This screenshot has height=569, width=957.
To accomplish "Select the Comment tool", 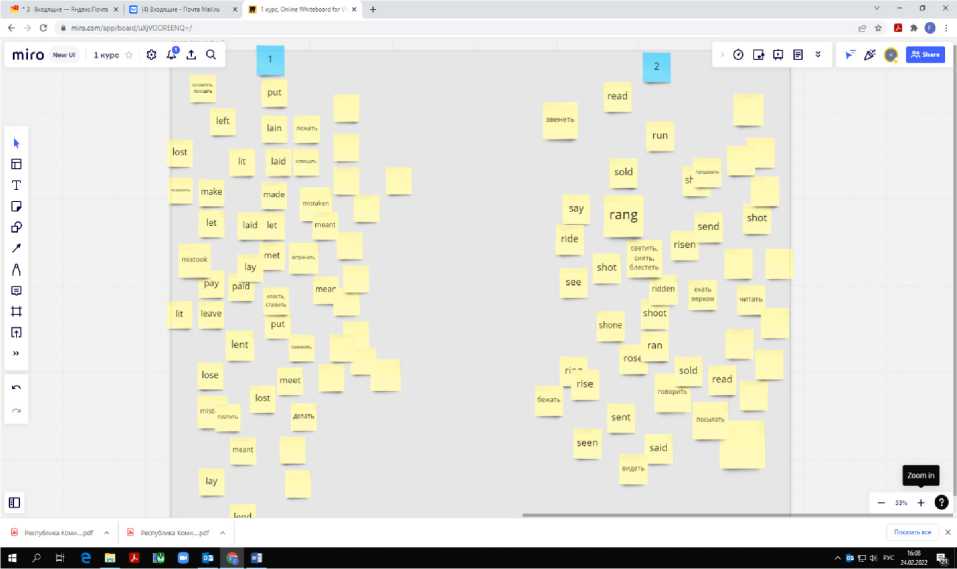I will pyautogui.click(x=16, y=291).
